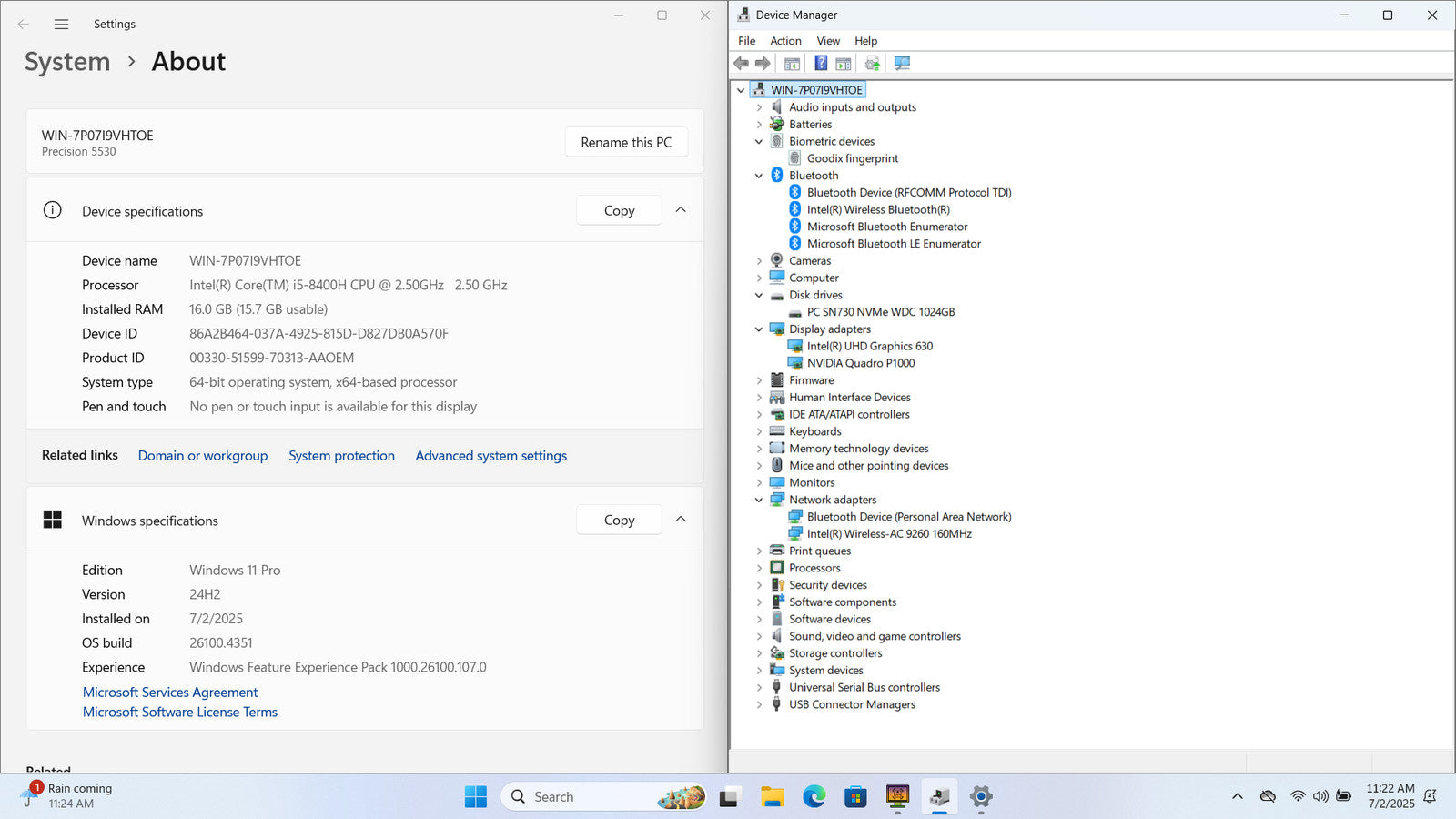Image resolution: width=1456 pixels, height=819 pixels.
Task: Open File Explorer from the taskbar
Action: pos(772,797)
